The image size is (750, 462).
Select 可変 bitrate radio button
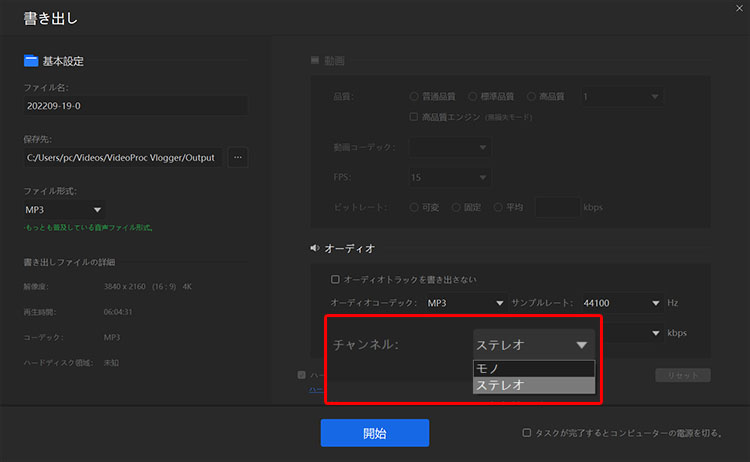tap(414, 207)
